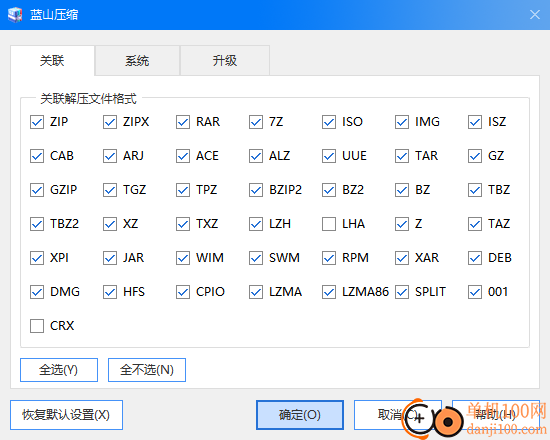Uncheck the ZIP format checkbox
Screen dimensions: 550x440
tap(37, 122)
